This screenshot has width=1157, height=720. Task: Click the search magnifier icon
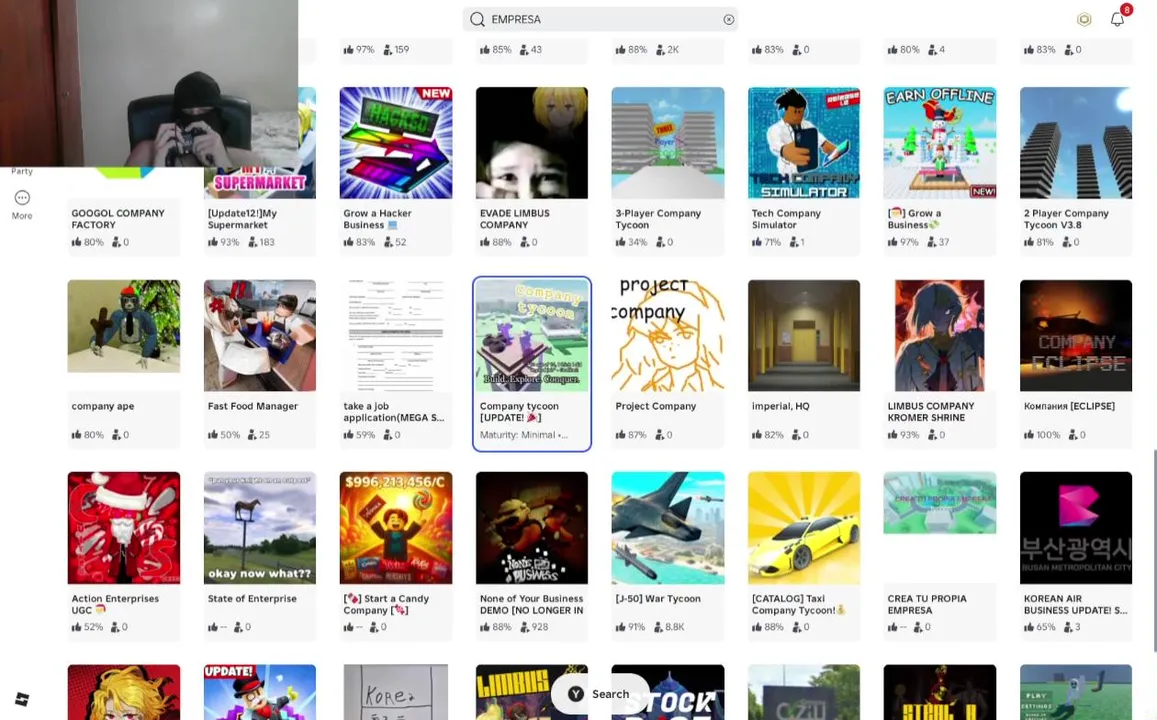click(477, 19)
